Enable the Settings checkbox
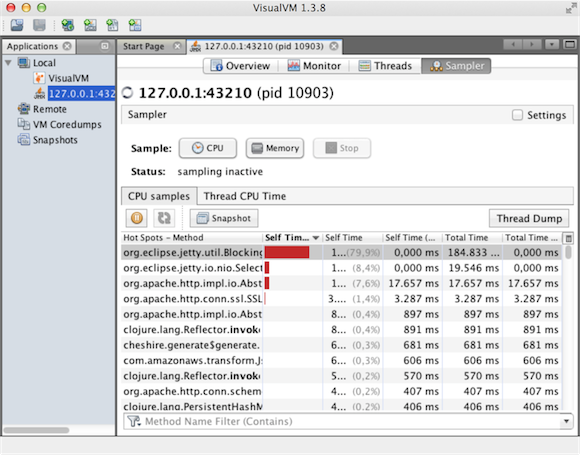The image size is (580, 455). 517,115
